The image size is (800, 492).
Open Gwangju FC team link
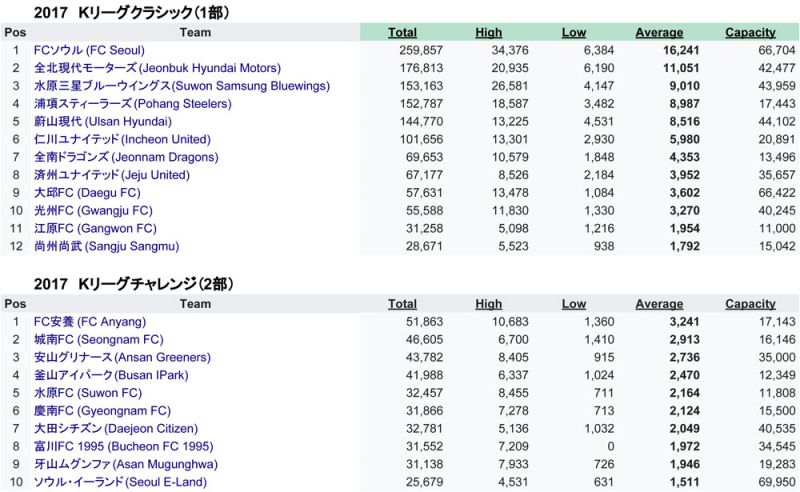tap(93, 211)
